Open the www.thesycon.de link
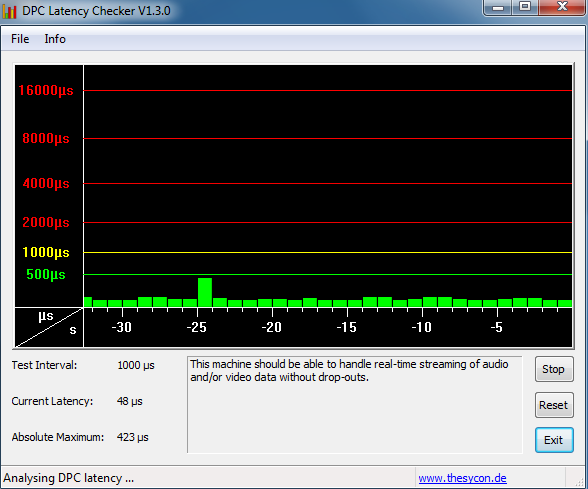The image size is (588, 489). 462,478
